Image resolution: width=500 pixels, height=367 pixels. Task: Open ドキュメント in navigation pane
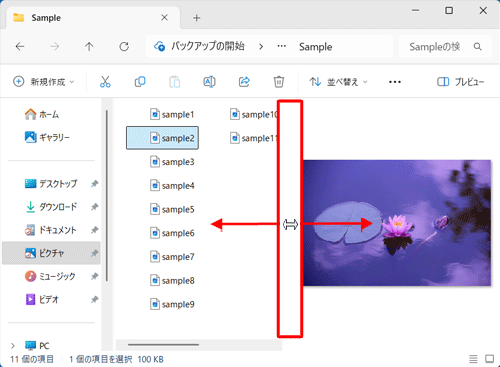tap(51, 230)
